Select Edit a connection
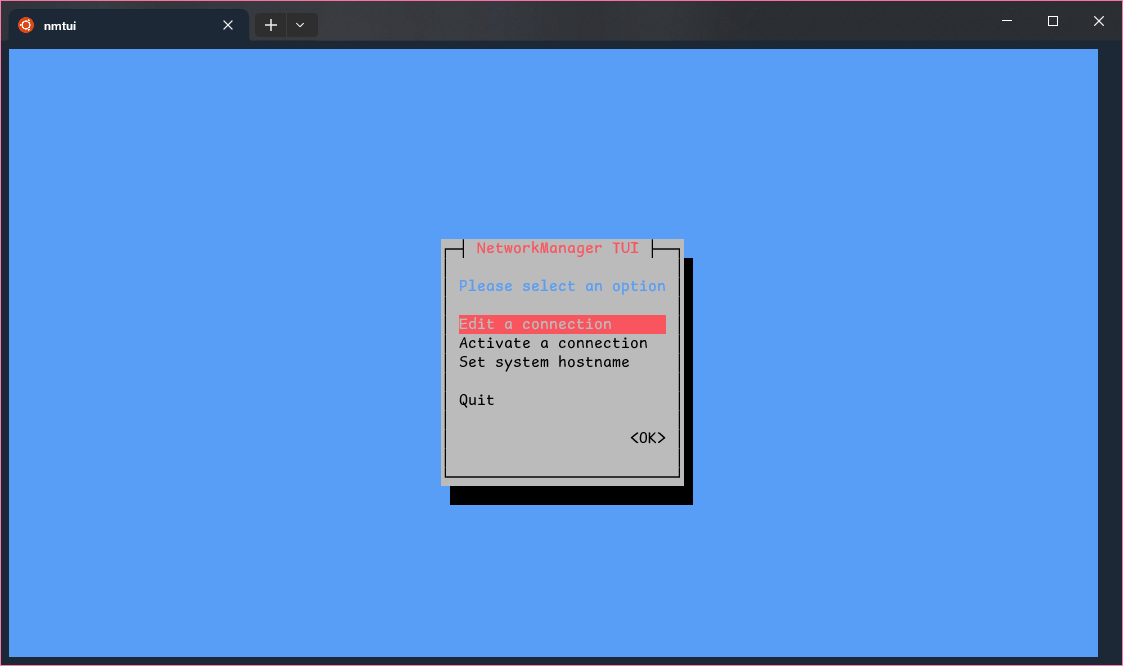 click(535, 324)
